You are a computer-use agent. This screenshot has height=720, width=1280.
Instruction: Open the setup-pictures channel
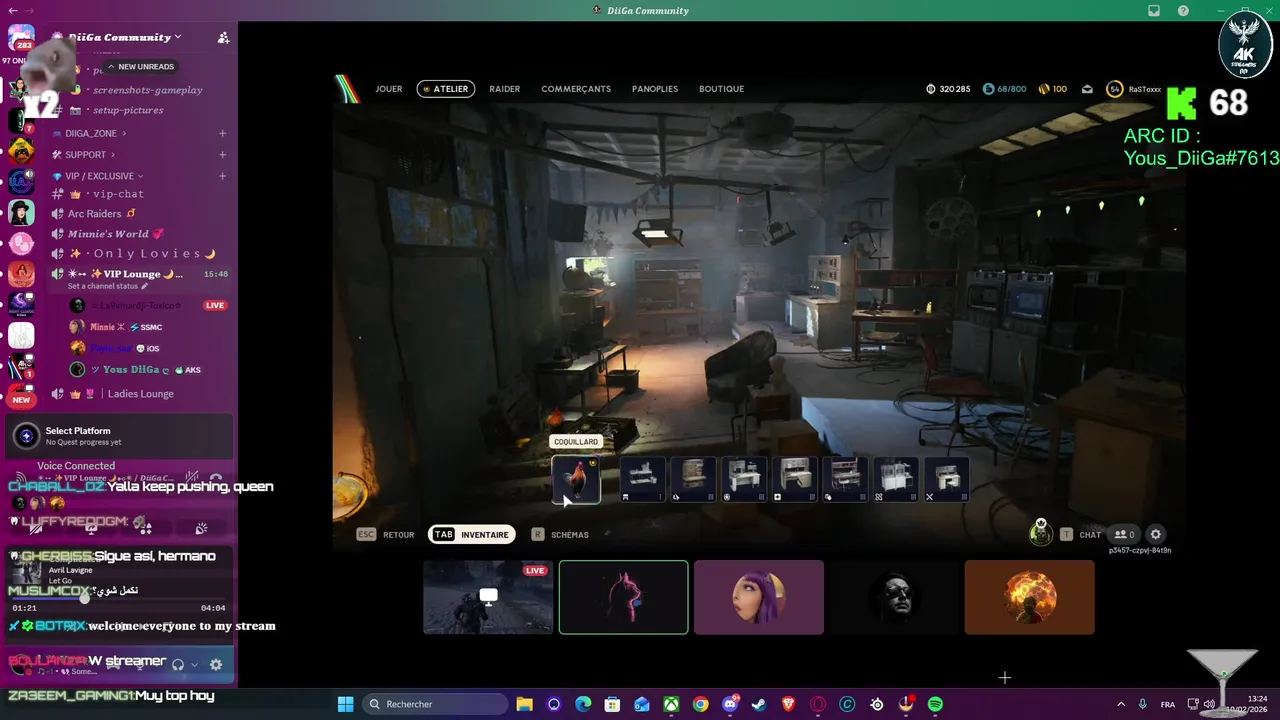tap(128, 110)
